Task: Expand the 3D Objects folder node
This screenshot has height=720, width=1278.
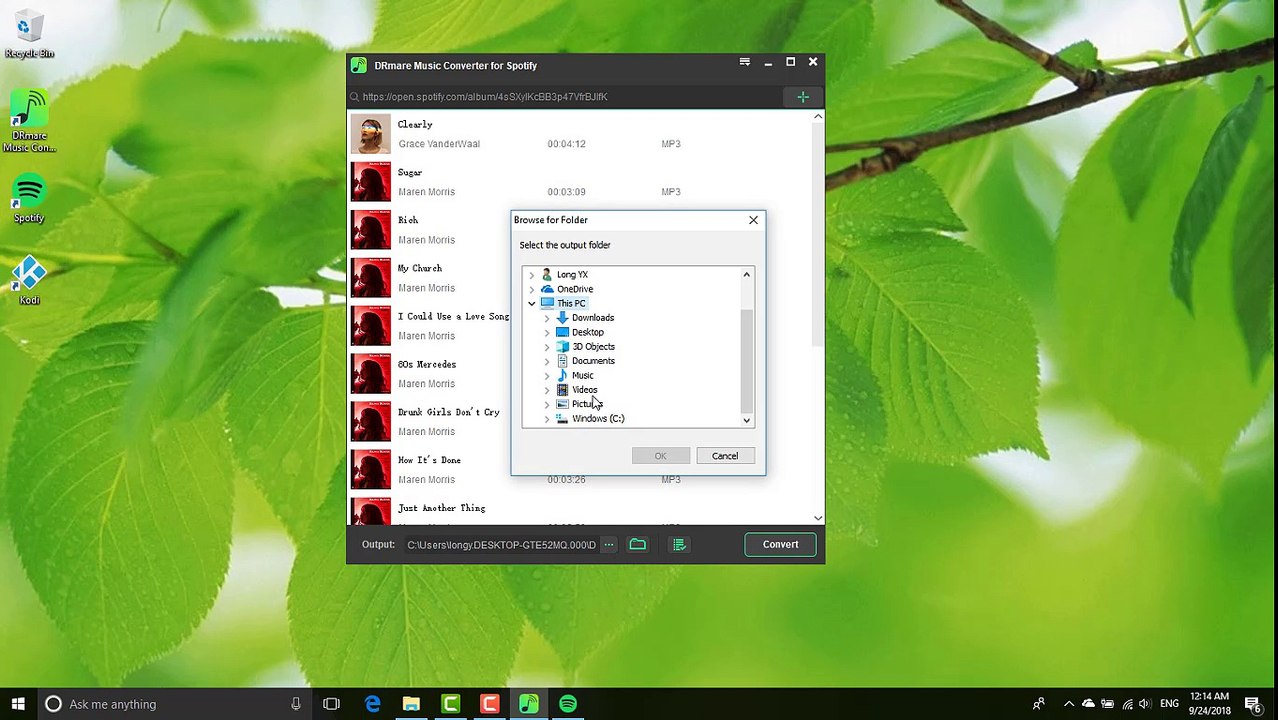Action: tap(547, 347)
